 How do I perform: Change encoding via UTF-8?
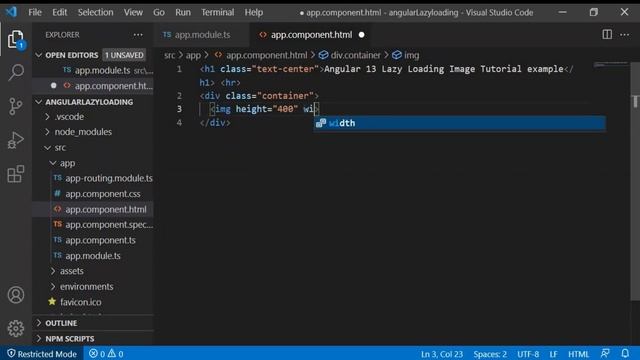tap(528, 354)
